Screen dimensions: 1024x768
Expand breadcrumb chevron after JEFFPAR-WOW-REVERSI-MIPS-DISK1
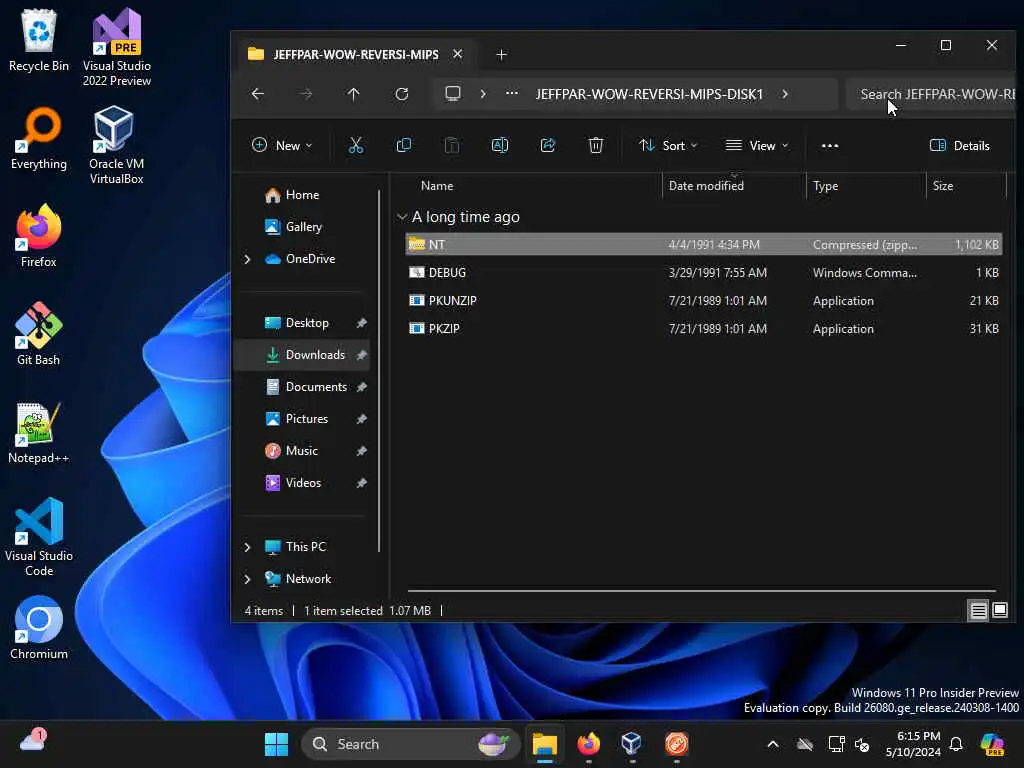coord(785,94)
